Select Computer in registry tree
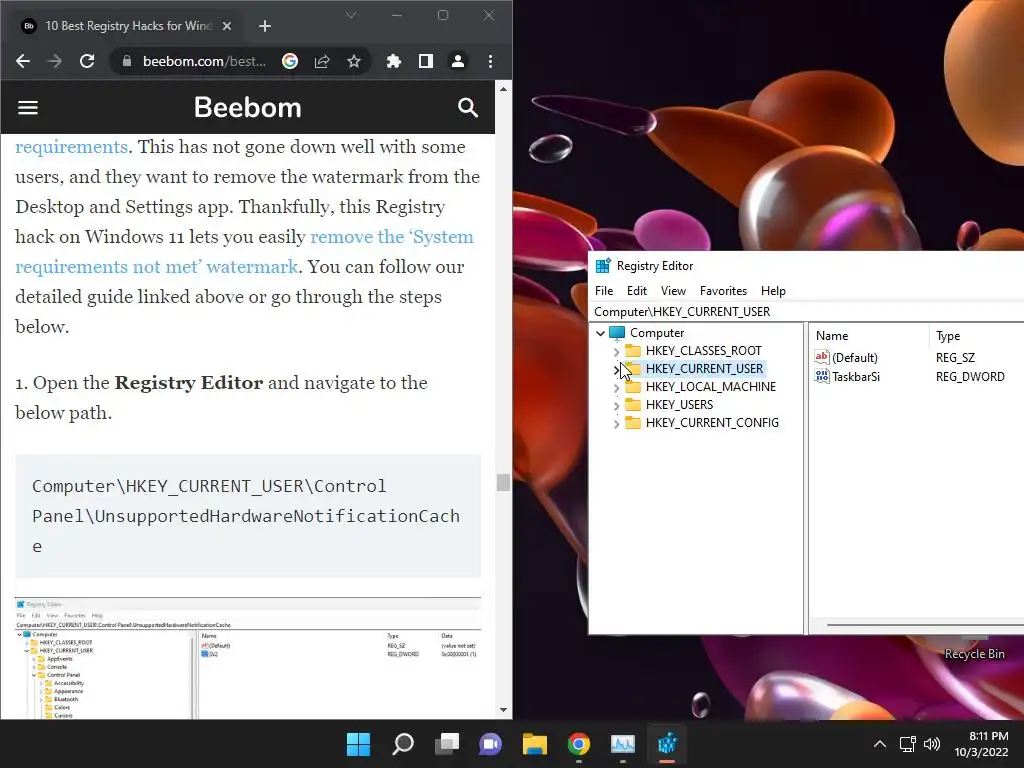Image resolution: width=1024 pixels, height=768 pixels. point(656,333)
